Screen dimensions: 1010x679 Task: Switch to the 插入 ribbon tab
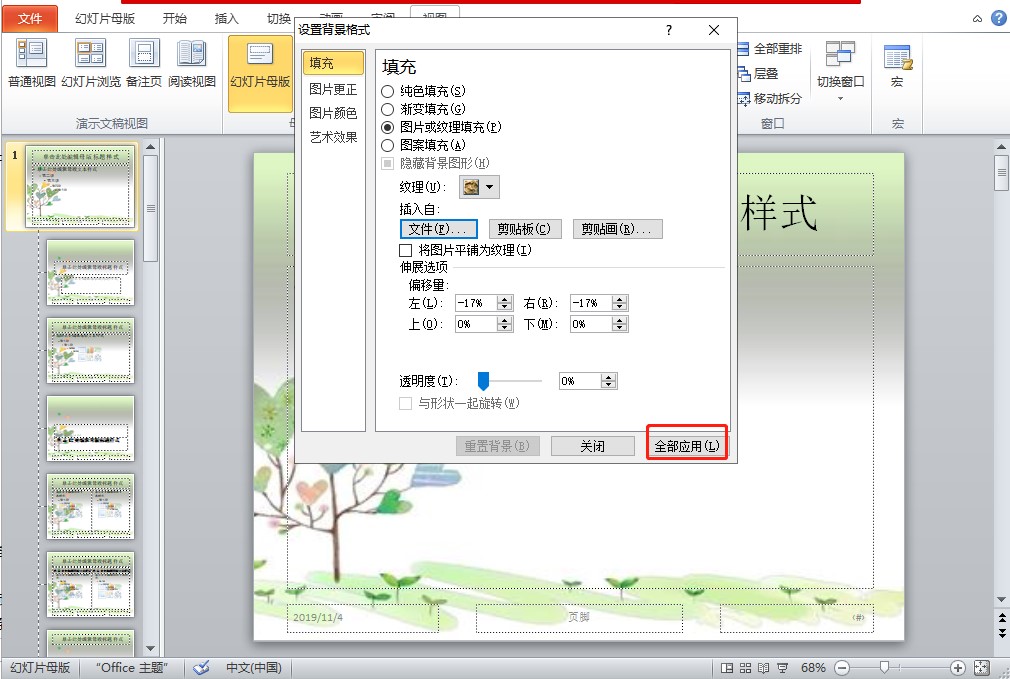pos(225,17)
